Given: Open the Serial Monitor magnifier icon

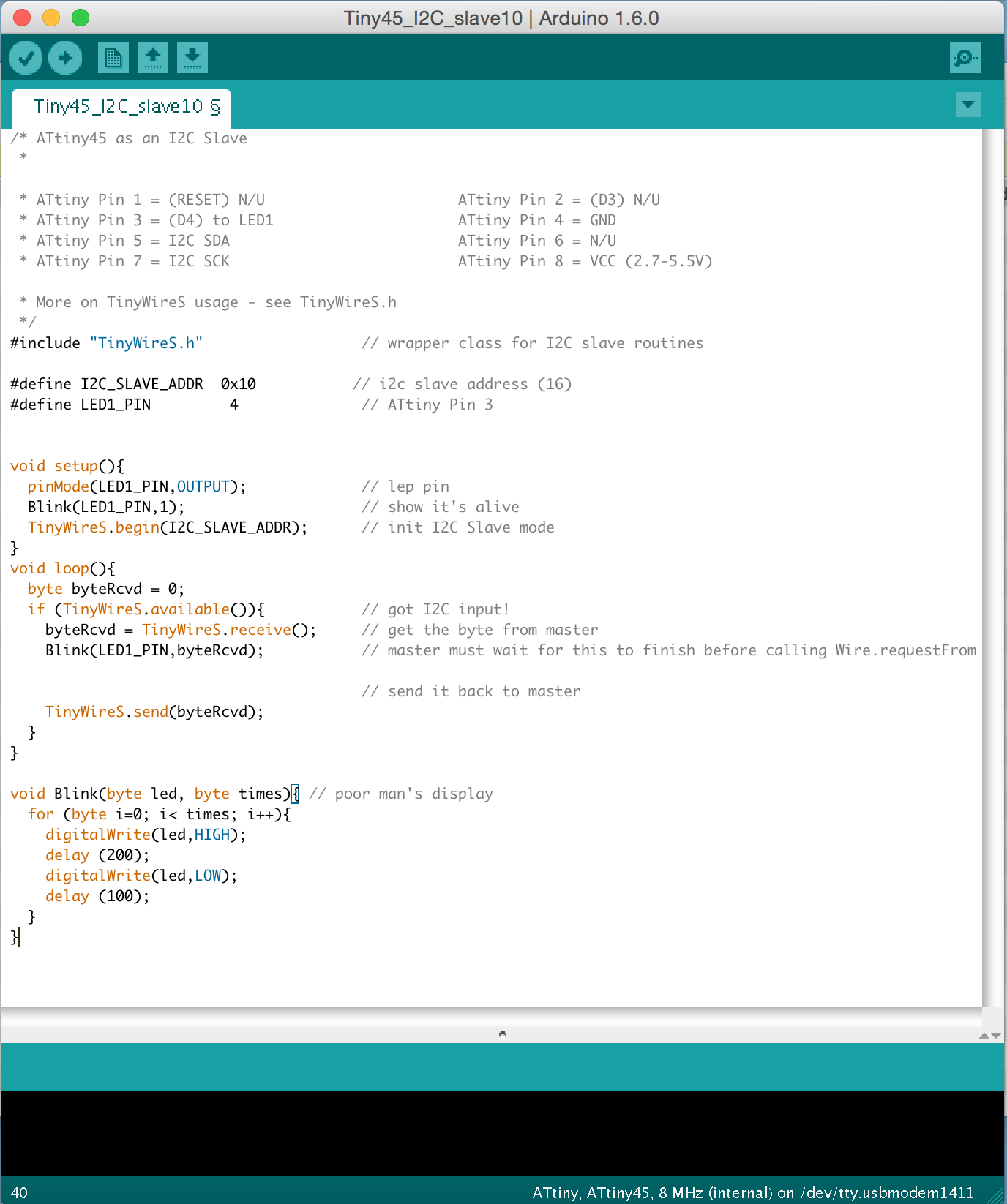Looking at the screenshot, I should (x=965, y=58).
